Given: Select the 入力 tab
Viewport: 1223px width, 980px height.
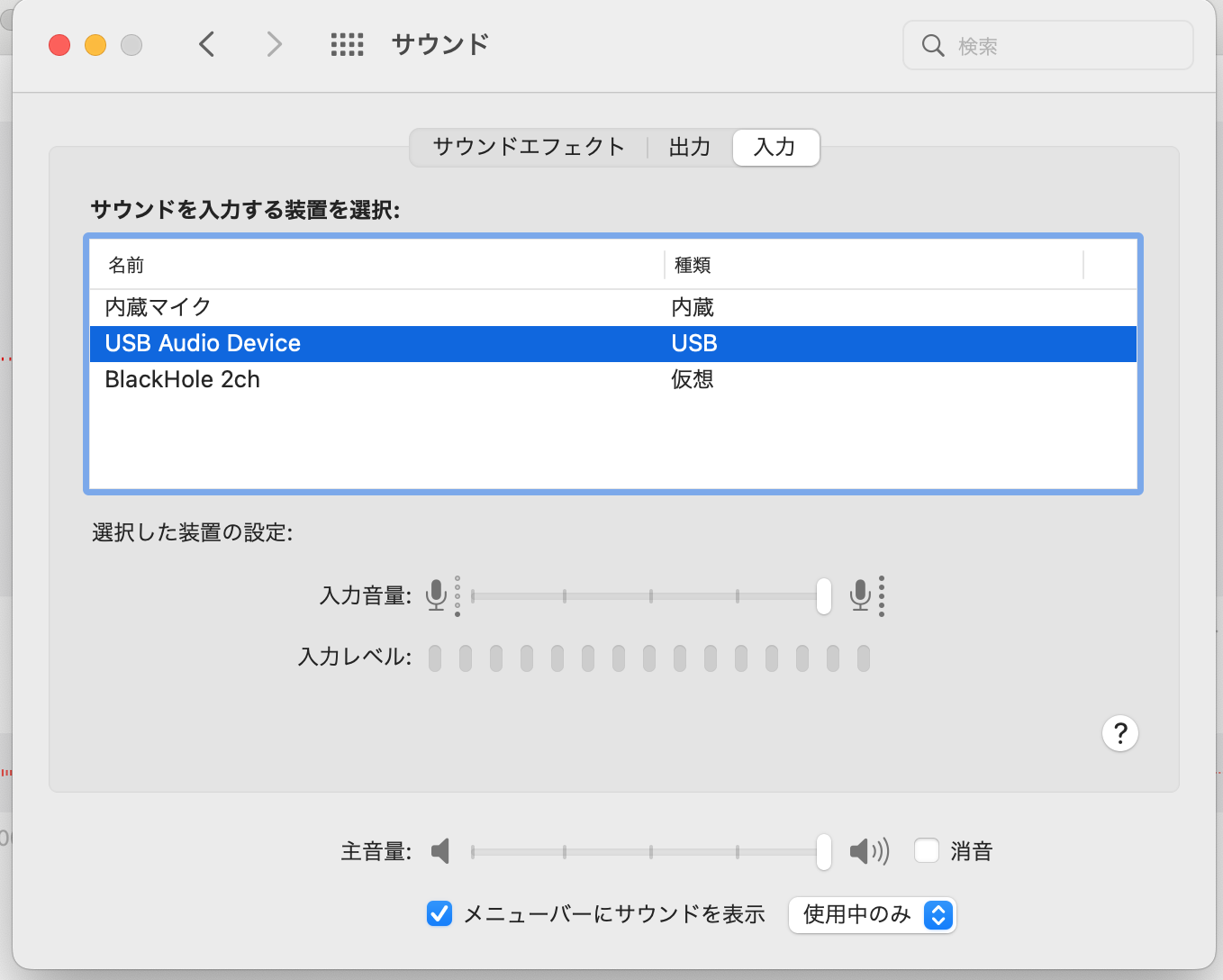Looking at the screenshot, I should point(775,148).
